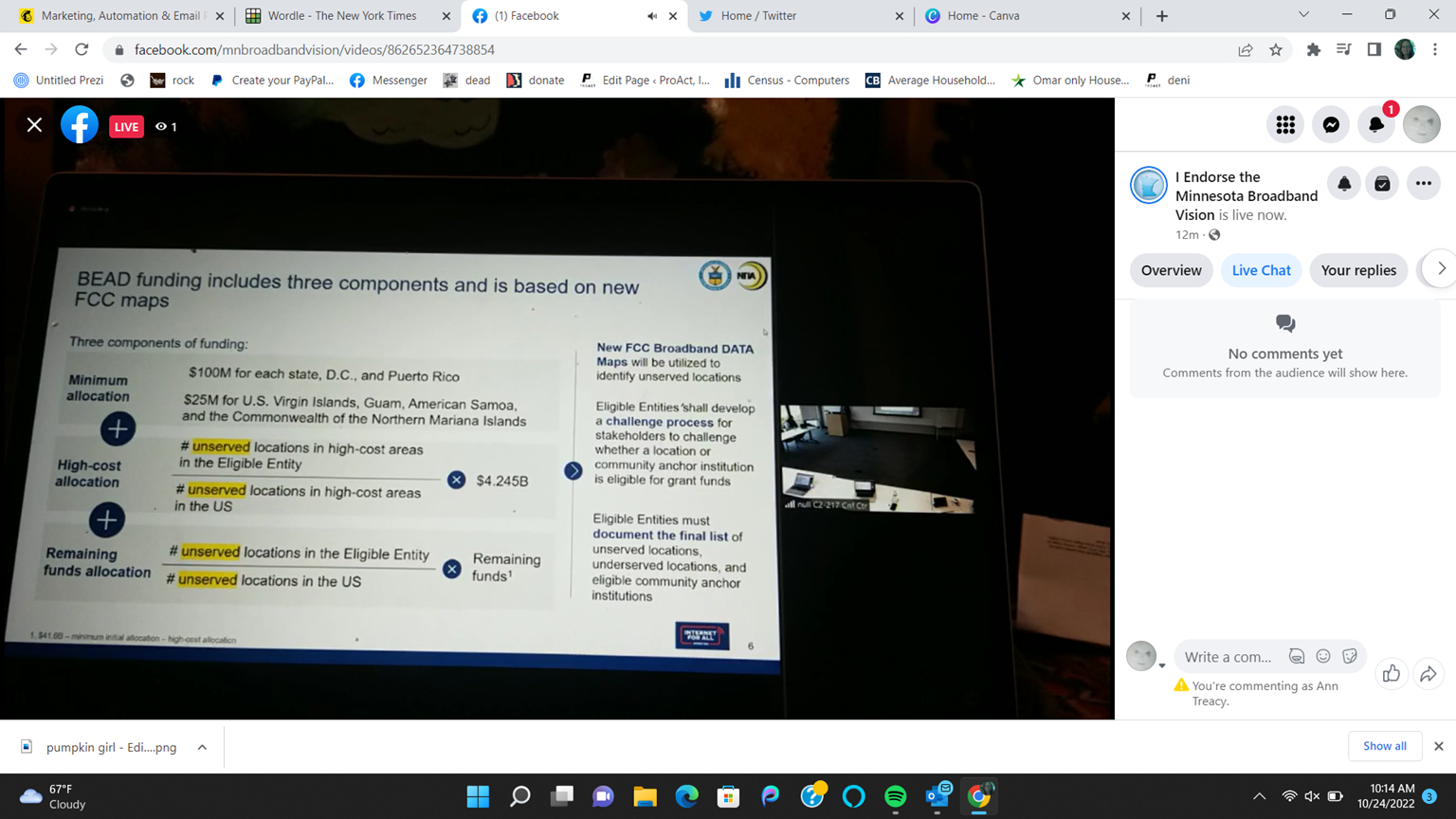Open Spotify from the Windows taskbar
Viewport: 1456px width, 819px height.
tap(895, 796)
